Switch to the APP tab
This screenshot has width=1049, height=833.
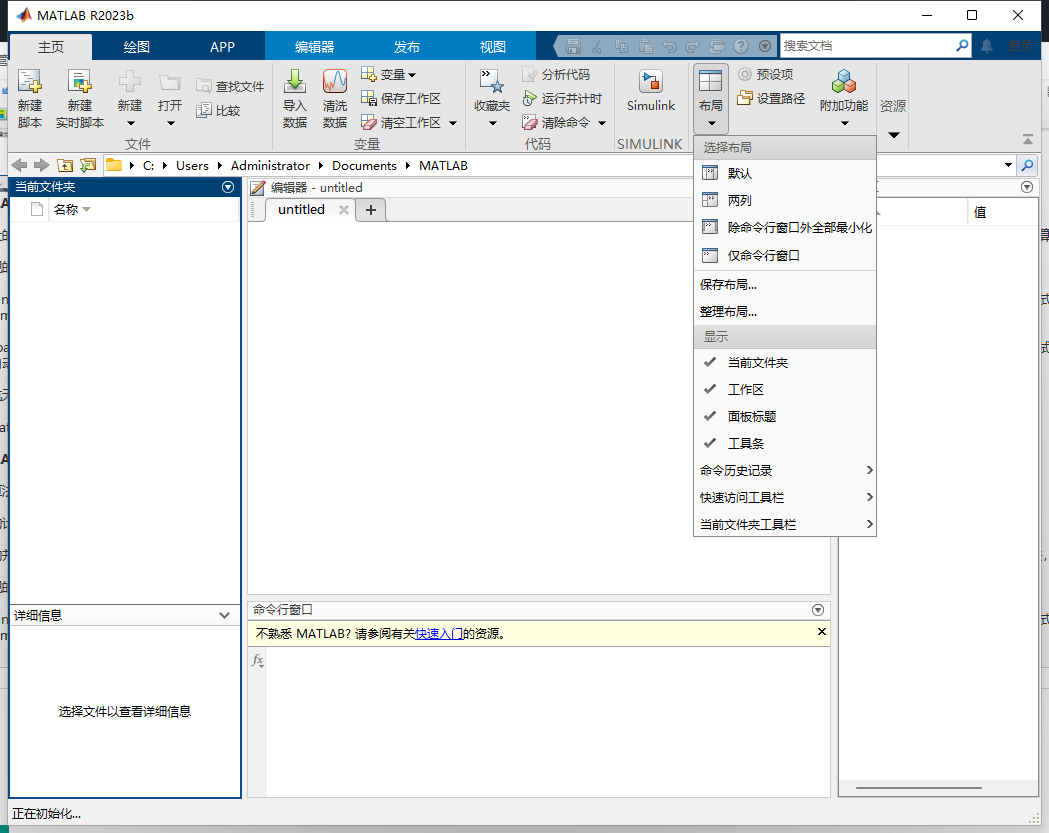click(x=222, y=47)
